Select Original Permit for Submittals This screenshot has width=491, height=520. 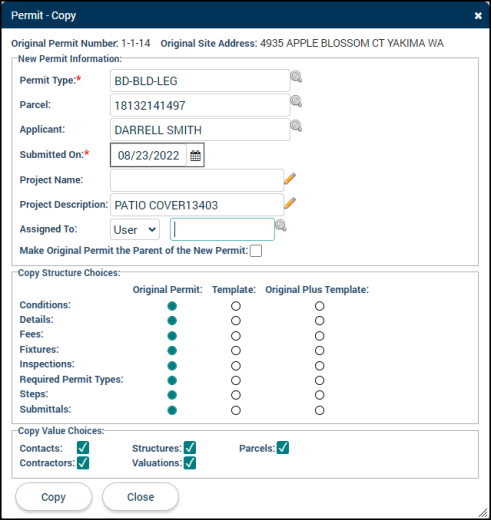172,410
